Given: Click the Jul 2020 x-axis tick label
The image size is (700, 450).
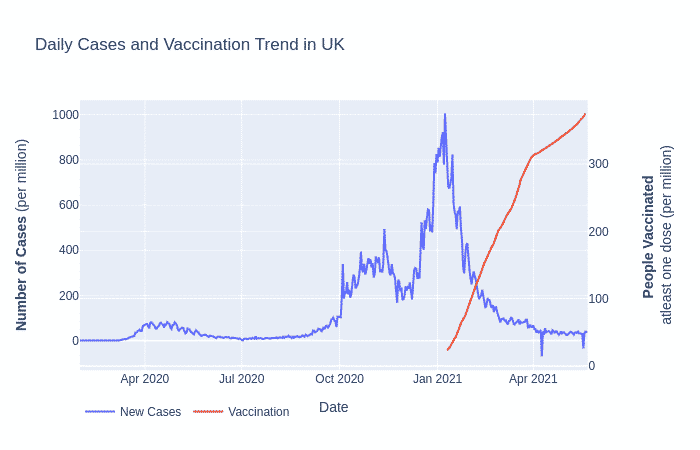Looking at the screenshot, I should (241, 379).
